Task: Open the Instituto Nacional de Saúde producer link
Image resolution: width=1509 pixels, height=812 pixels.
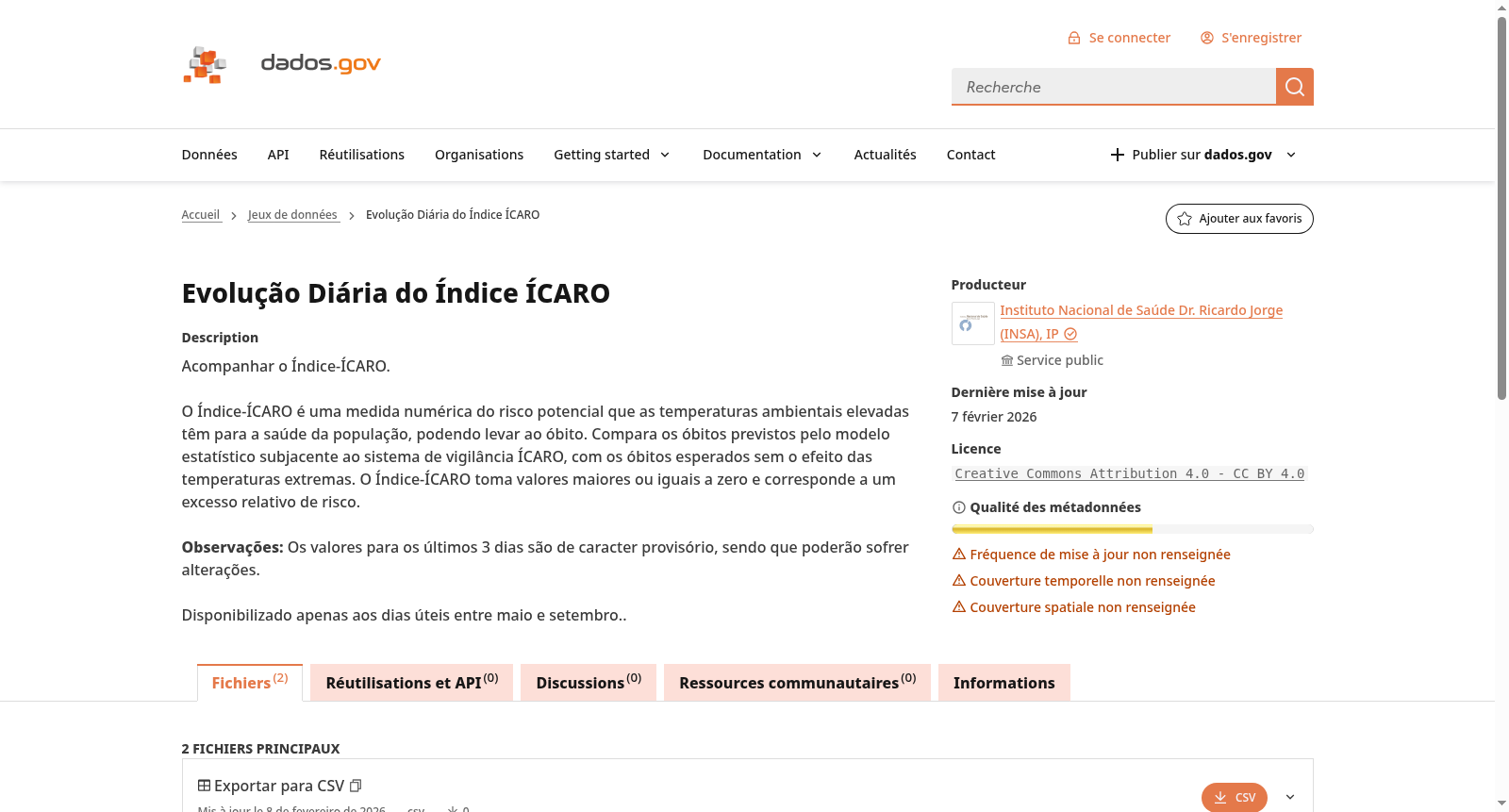Action: tap(1141, 322)
